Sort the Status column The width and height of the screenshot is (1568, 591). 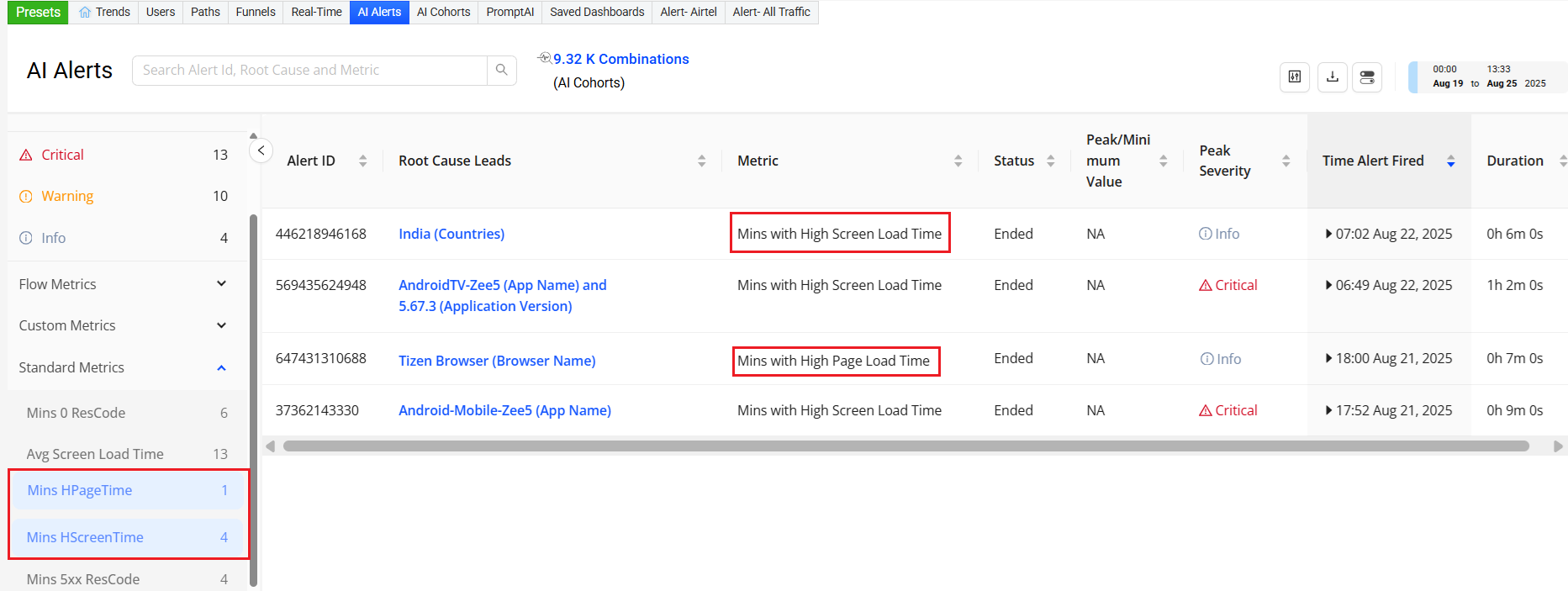tap(1050, 161)
